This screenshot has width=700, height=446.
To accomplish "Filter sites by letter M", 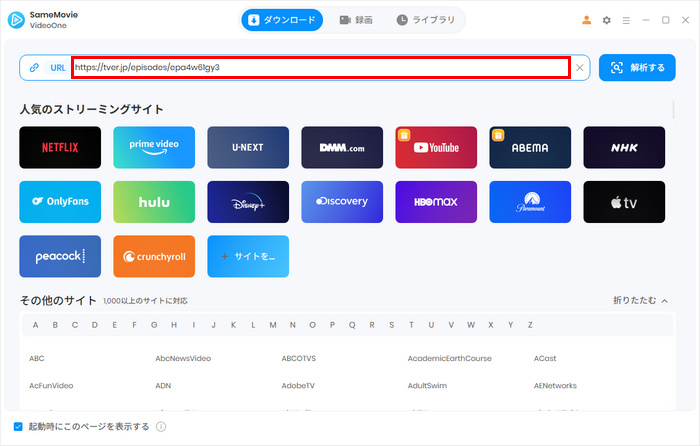I will [x=273, y=325].
